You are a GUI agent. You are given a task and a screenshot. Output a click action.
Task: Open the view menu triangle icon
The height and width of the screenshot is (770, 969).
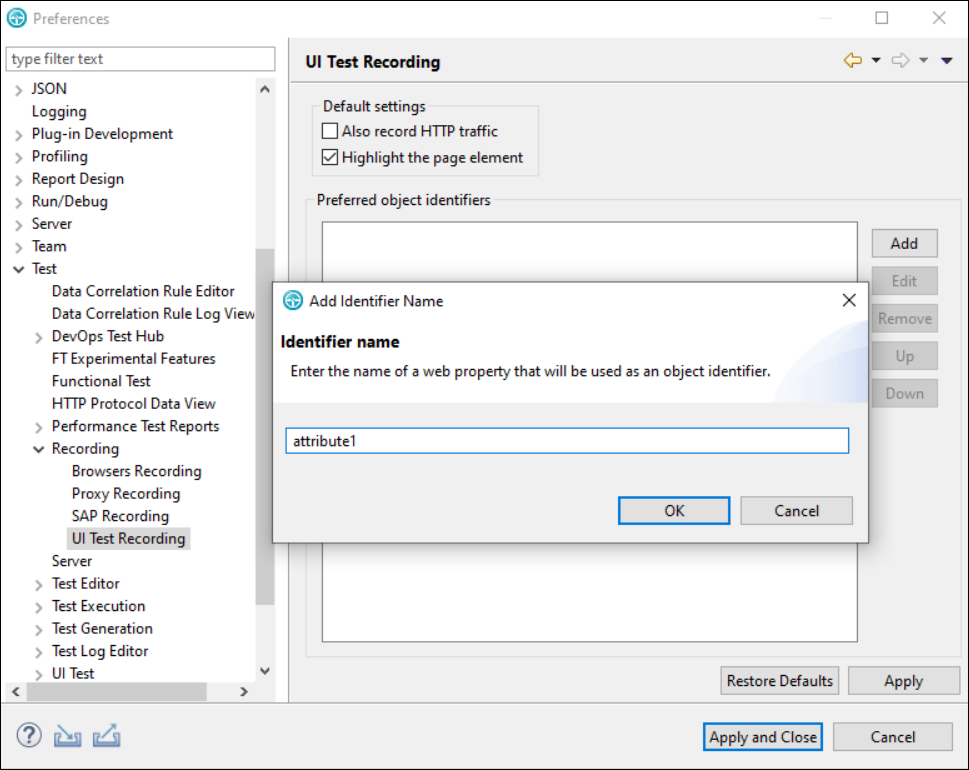[x=946, y=60]
